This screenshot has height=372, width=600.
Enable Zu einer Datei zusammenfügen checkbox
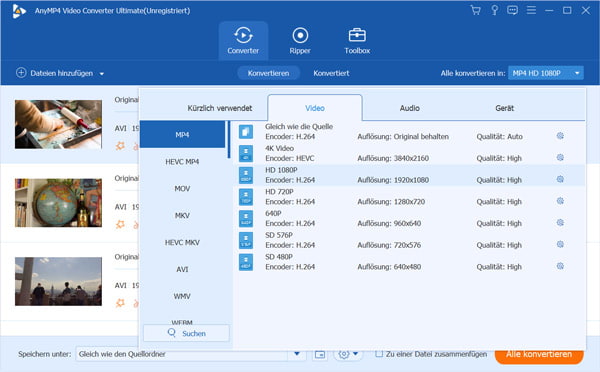tap(379, 354)
